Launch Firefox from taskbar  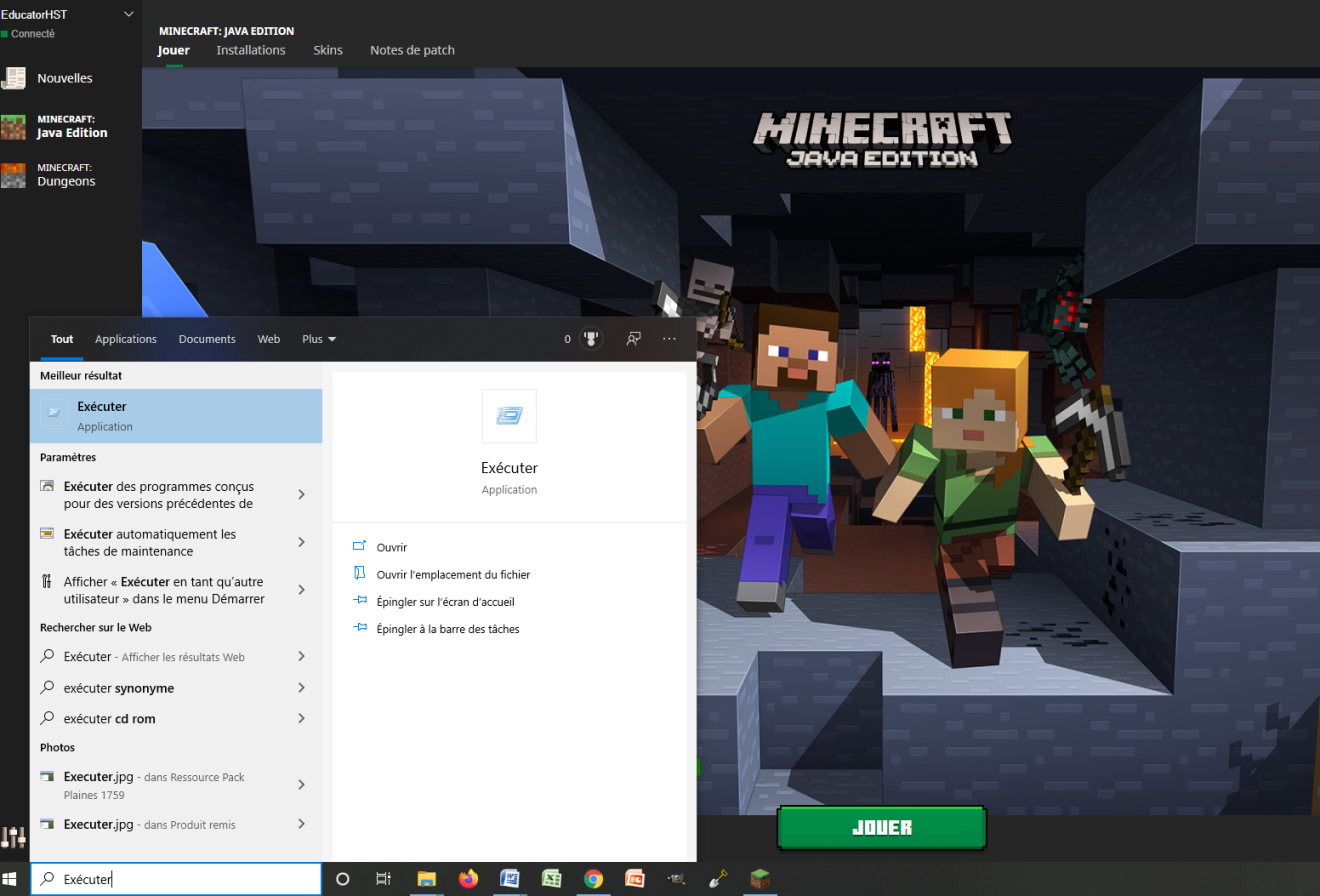tap(468, 879)
